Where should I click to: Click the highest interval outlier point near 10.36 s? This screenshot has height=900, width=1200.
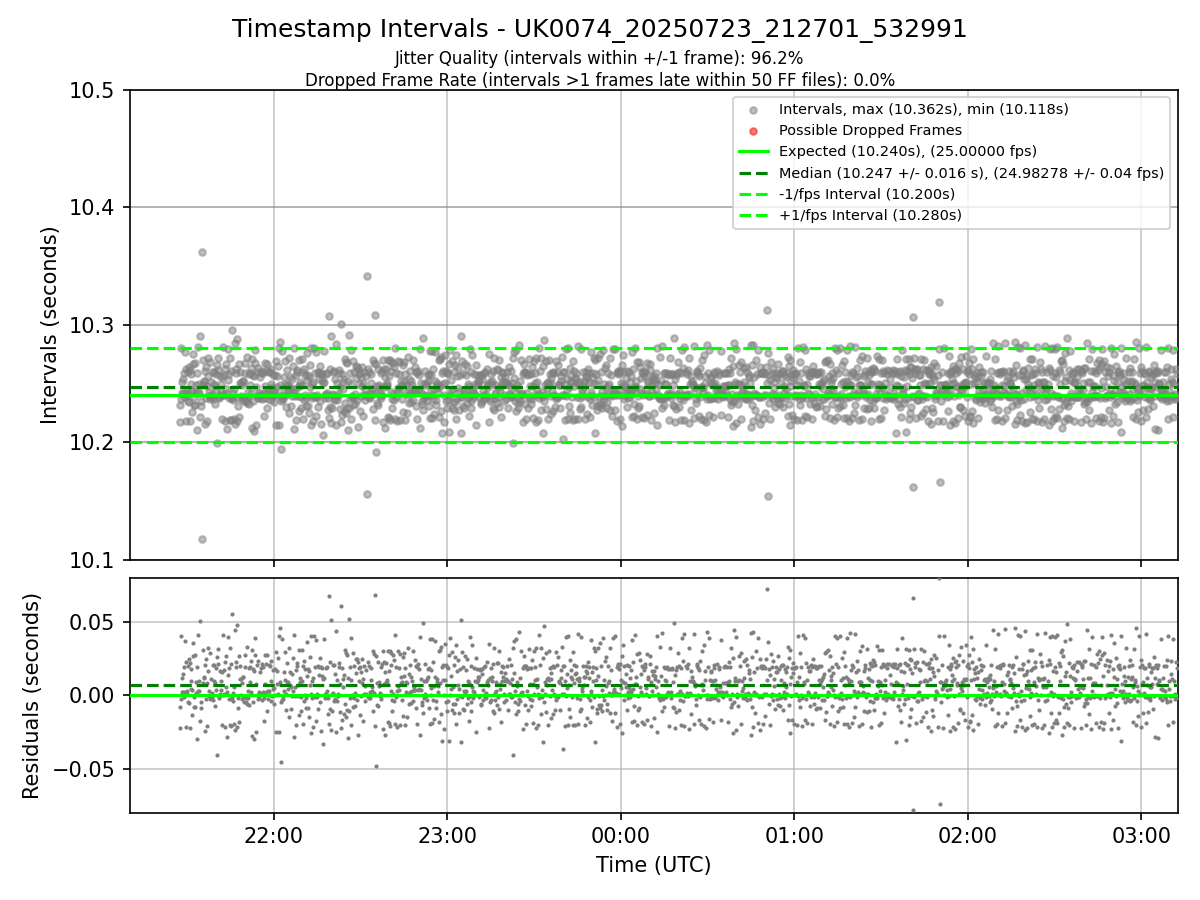click(202, 252)
